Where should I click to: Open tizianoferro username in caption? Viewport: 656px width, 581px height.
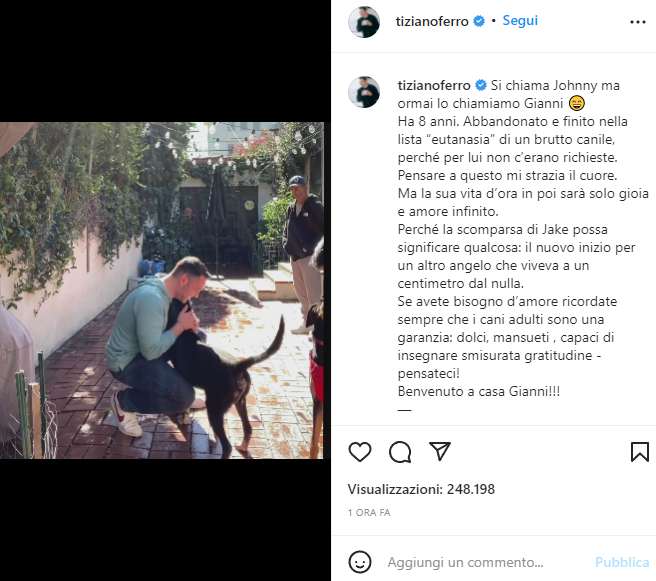pos(434,84)
